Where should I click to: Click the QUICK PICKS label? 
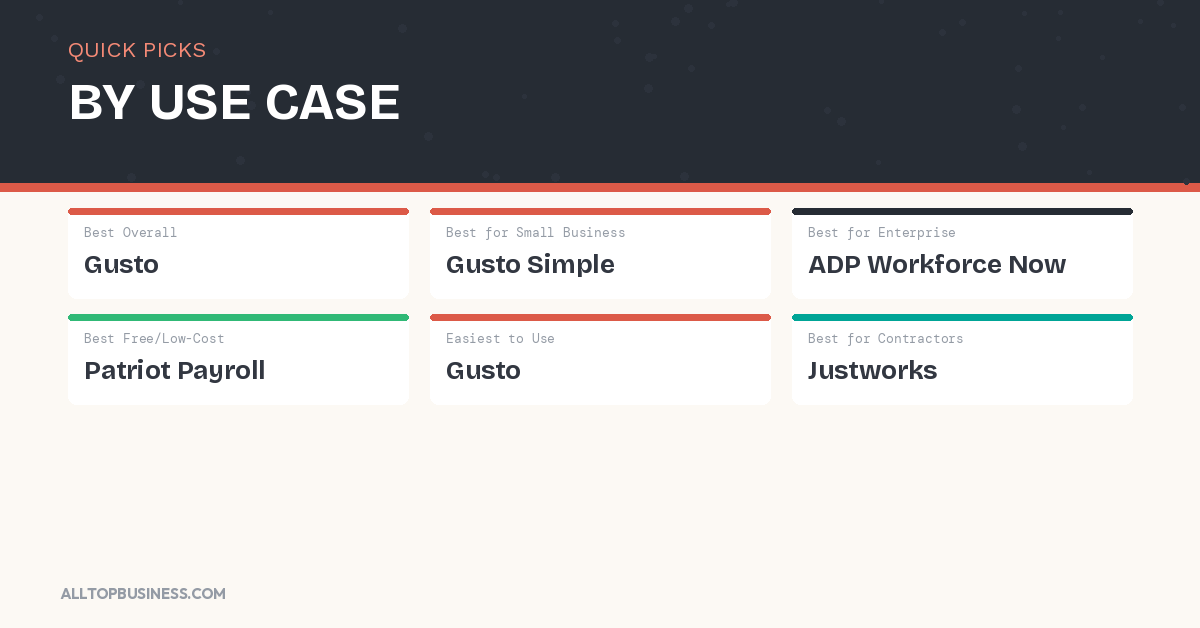pos(137,50)
